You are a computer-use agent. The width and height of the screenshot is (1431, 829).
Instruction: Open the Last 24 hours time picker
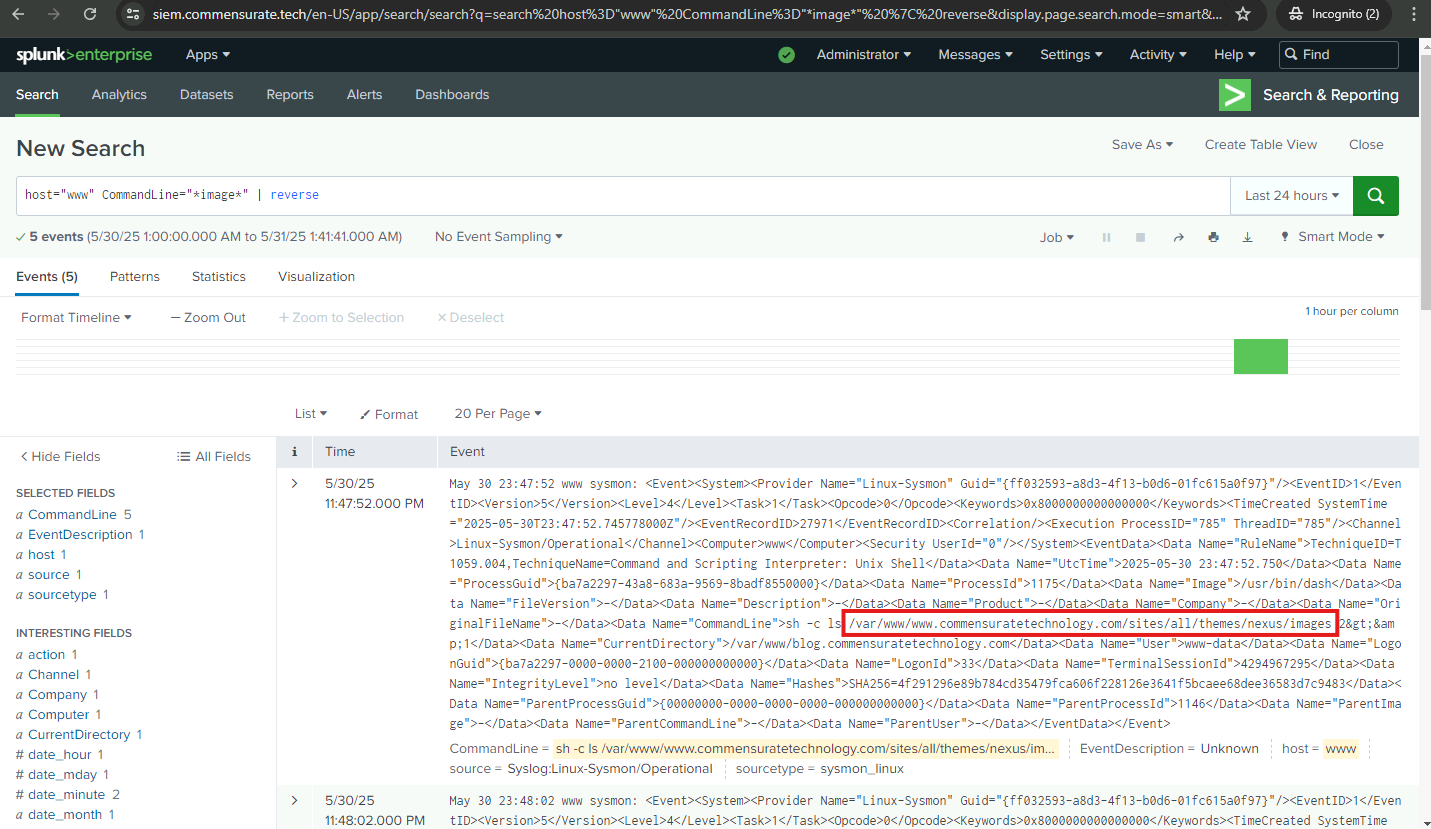1291,196
